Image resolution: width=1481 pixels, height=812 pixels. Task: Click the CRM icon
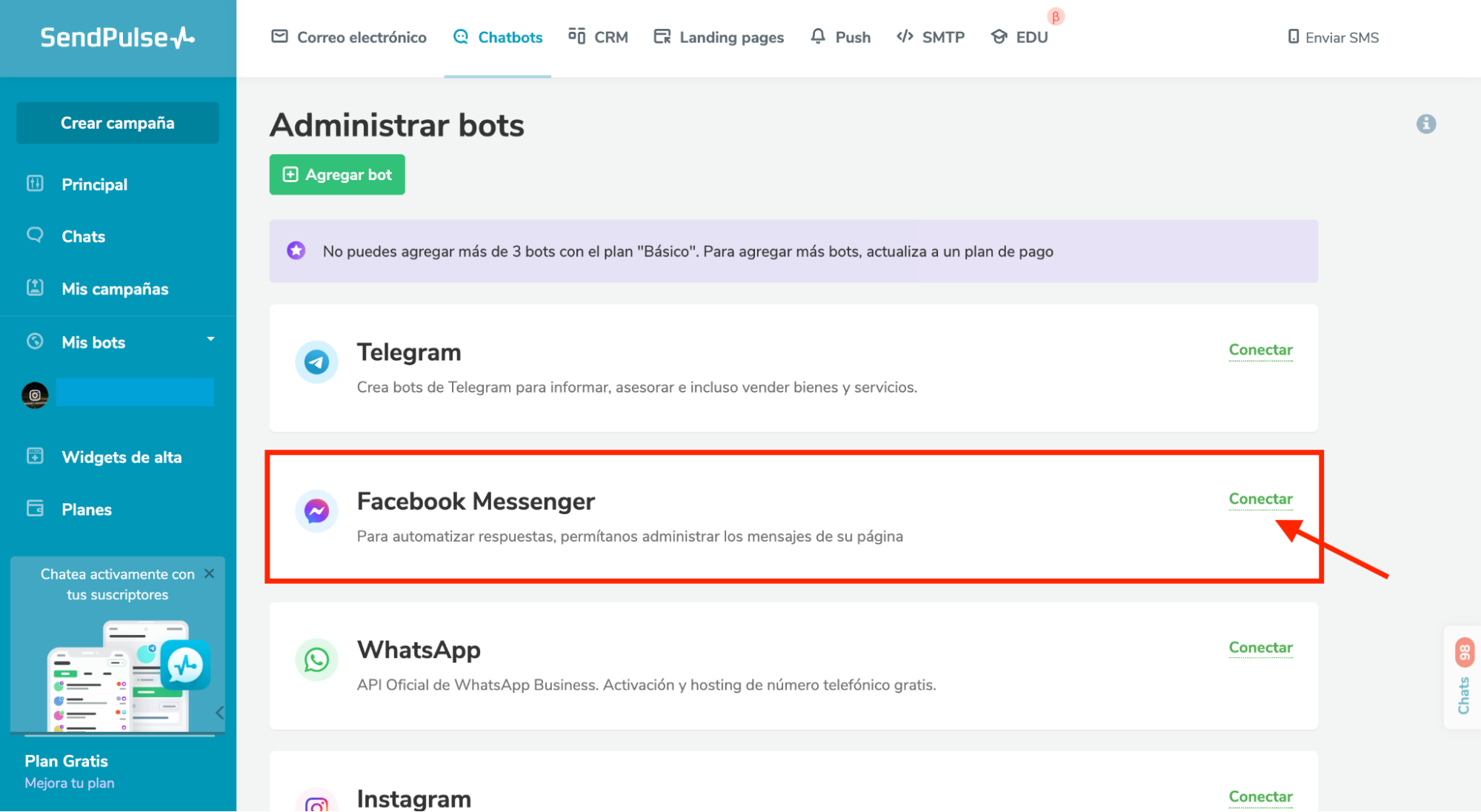pyautogui.click(x=577, y=36)
